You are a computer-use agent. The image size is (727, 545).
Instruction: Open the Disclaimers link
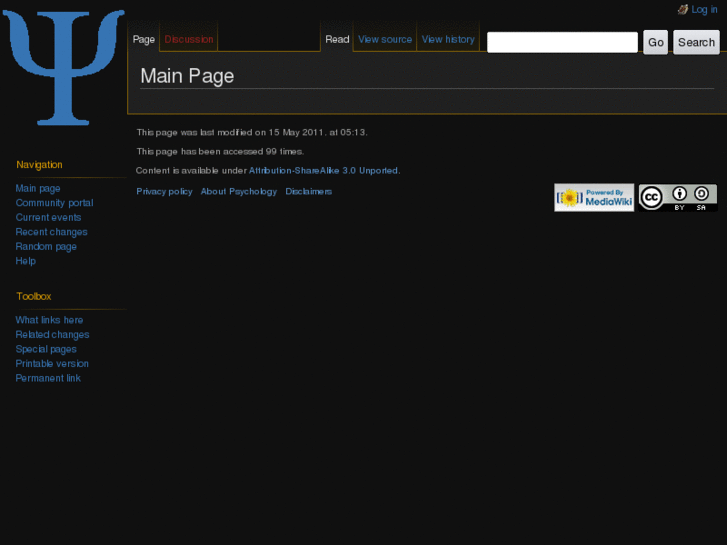(x=308, y=192)
